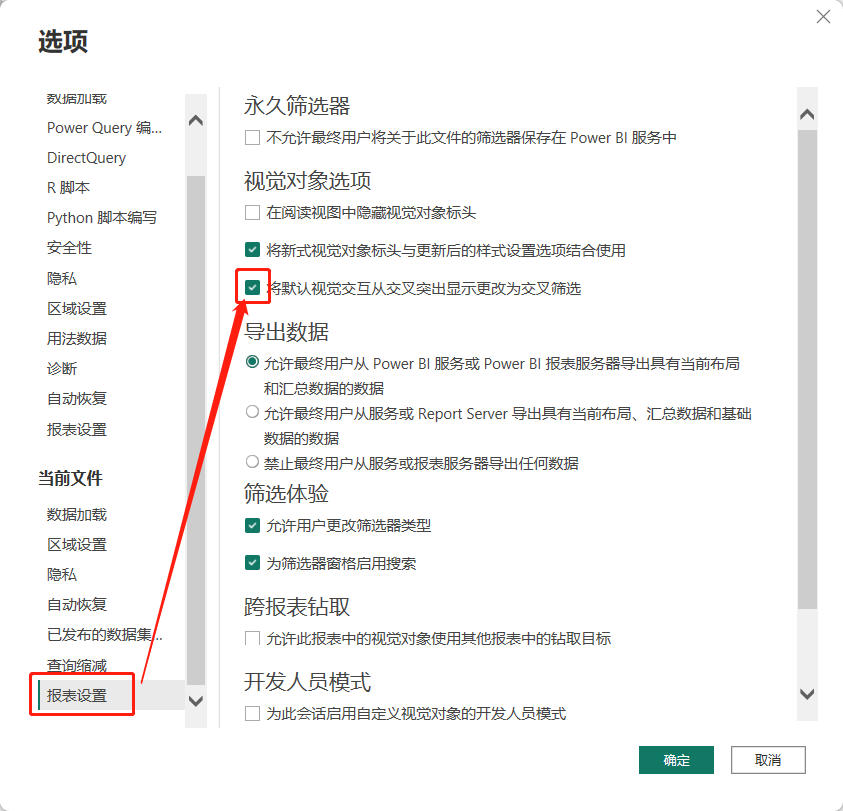Check 在阅读视图中隐藏视觉对象标头
The height and width of the screenshot is (811, 843).
(x=252, y=212)
